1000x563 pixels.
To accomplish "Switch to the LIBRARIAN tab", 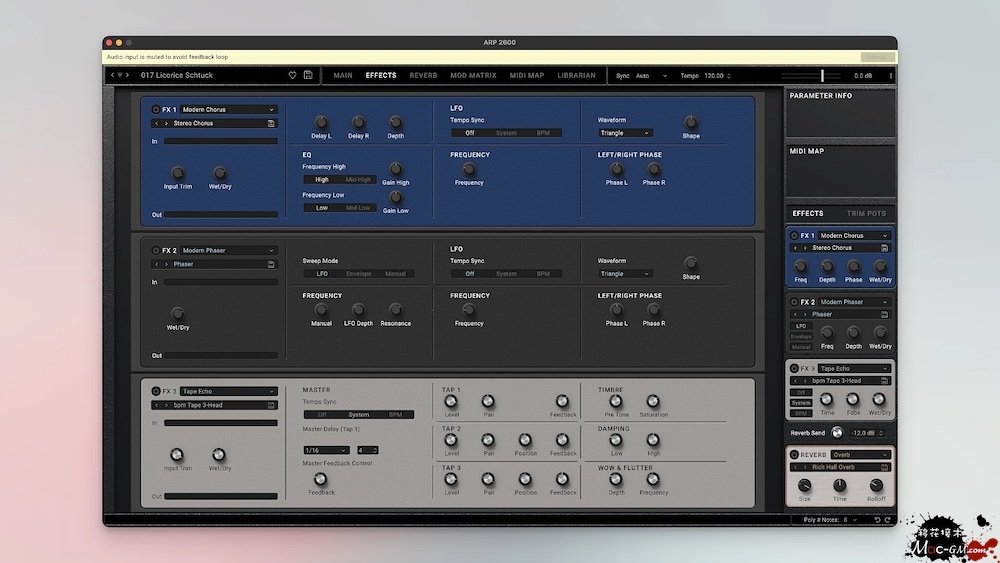I will (x=577, y=75).
